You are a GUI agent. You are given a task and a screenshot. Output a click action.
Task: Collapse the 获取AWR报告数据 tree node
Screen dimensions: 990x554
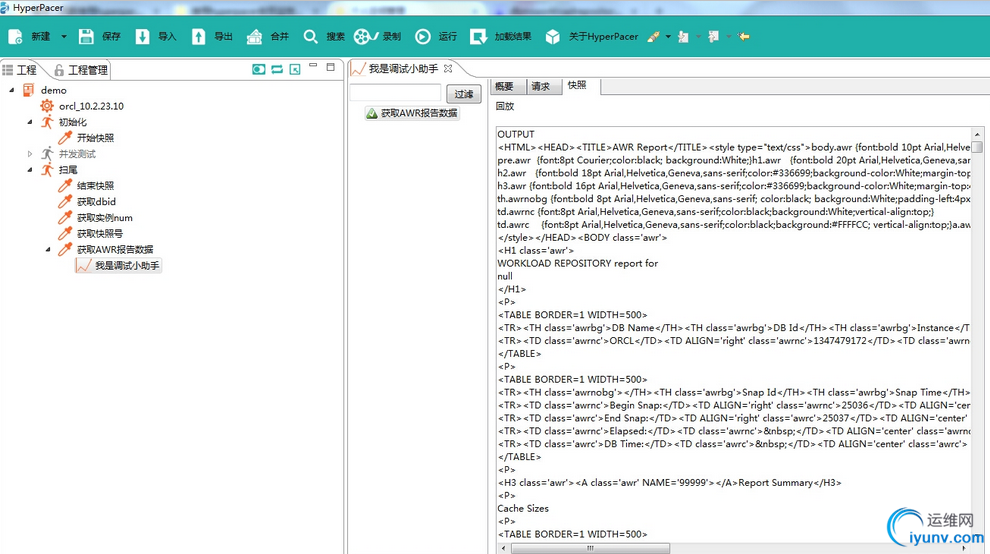click(48, 250)
